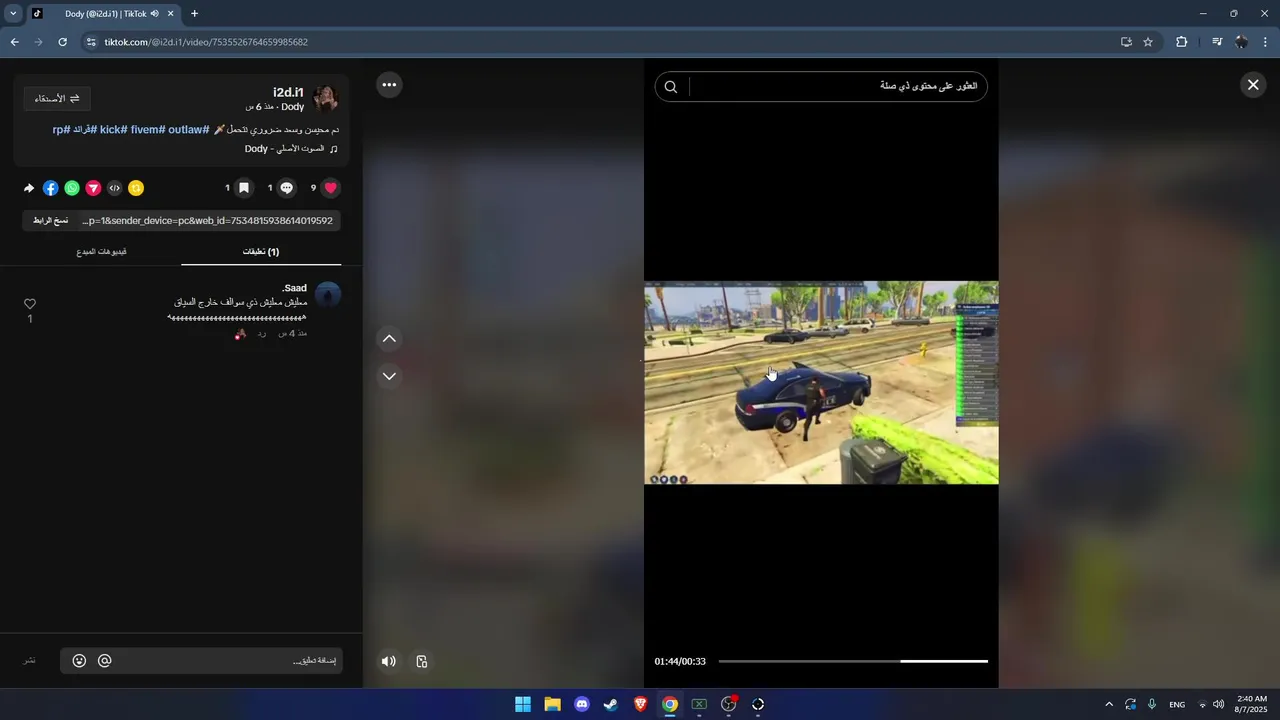Reload the page in Chrome
The width and height of the screenshot is (1280, 720).
point(62,42)
